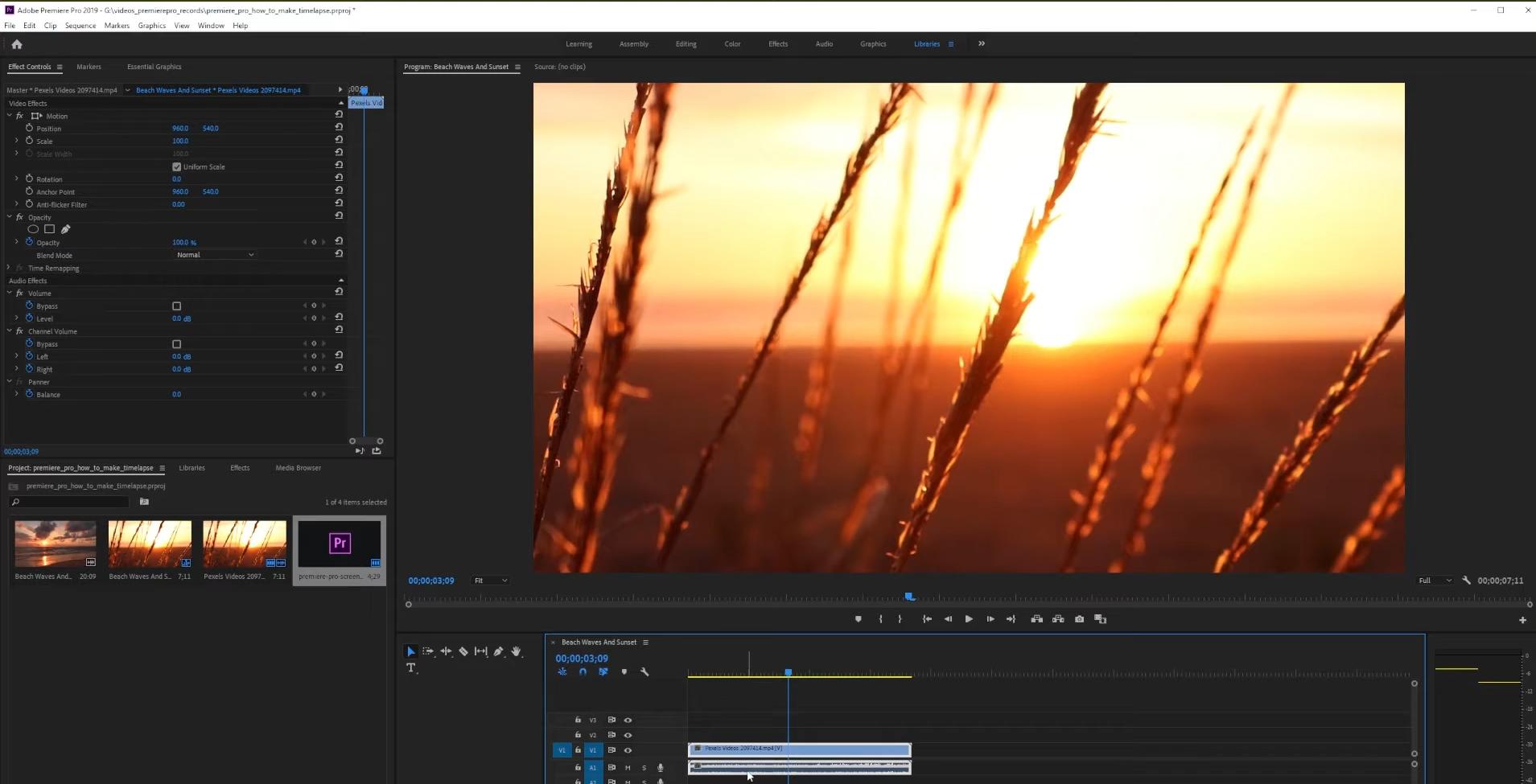This screenshot has height=784, width=1536.
Task: Reset the Motion effect
Action: point(339,114)
